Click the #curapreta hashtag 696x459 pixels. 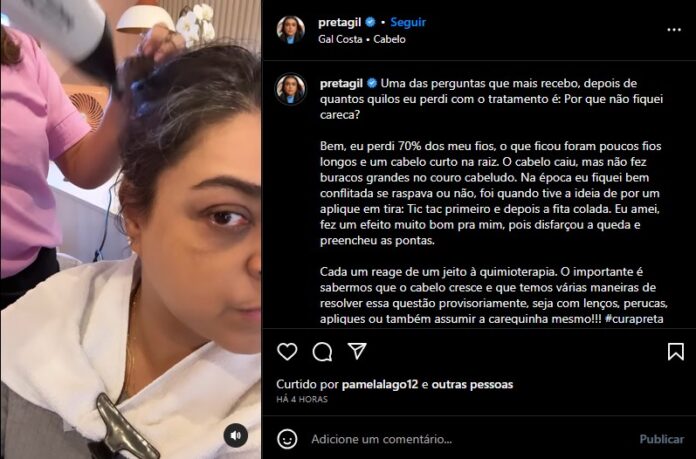[x=634, y=319]
